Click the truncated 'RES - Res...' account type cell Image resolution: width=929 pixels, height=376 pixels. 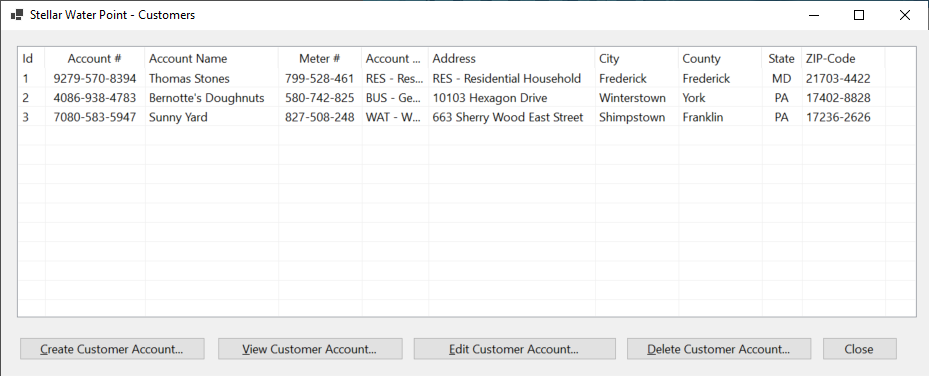[x=395, y=78]
